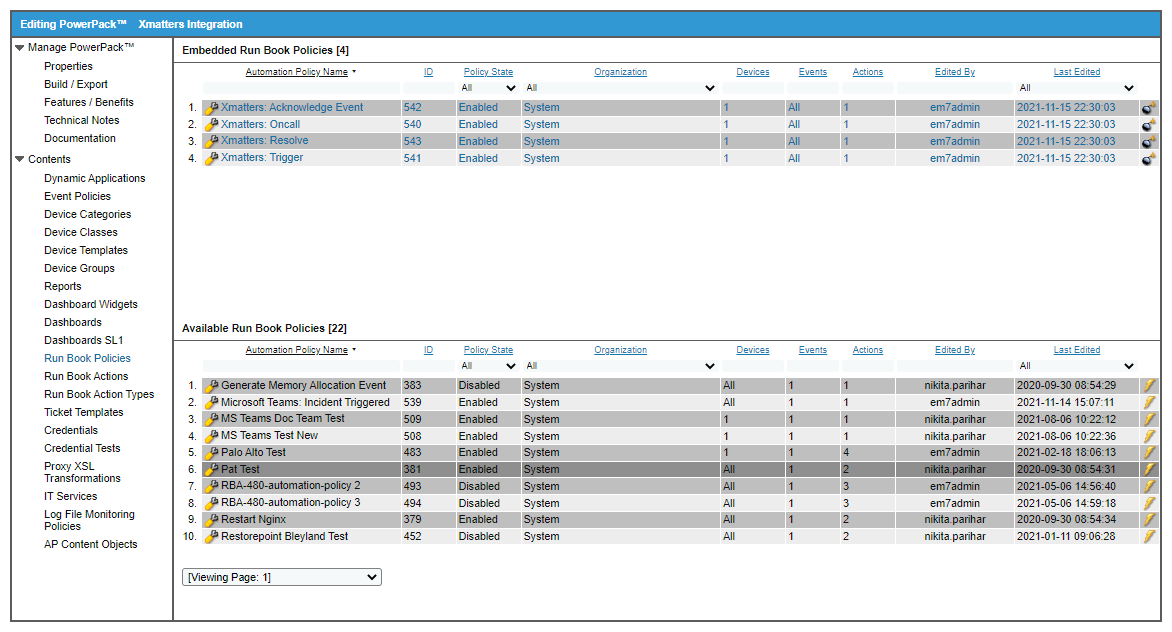This screenshot has width=1172, height=632.
Task: Collapse the Manage PowerPack tree section
Action: click(20, 47)
